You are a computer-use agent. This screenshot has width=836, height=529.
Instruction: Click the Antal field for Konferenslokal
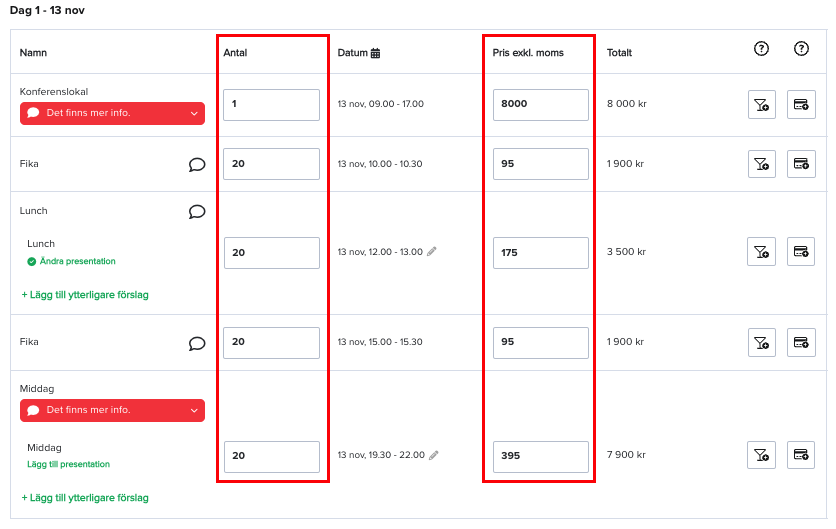tap(271, 105)
